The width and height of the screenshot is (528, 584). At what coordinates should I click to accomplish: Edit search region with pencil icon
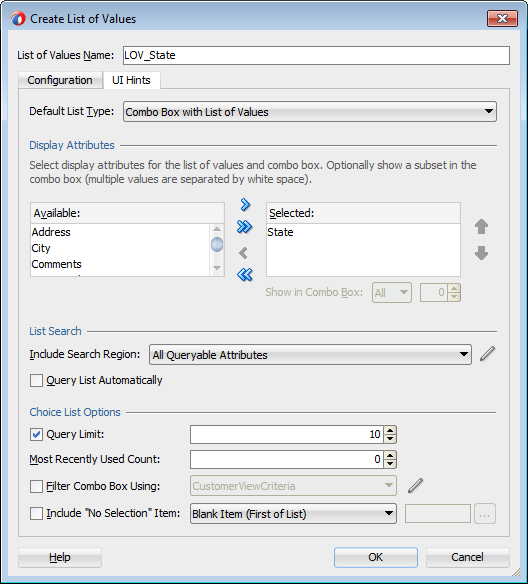[487, 354]
